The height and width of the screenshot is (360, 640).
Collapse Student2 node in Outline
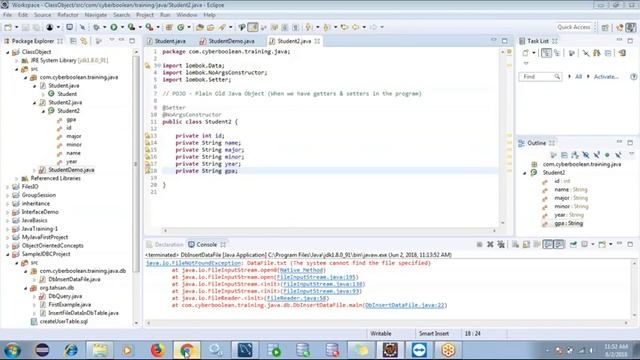(525, 173)
